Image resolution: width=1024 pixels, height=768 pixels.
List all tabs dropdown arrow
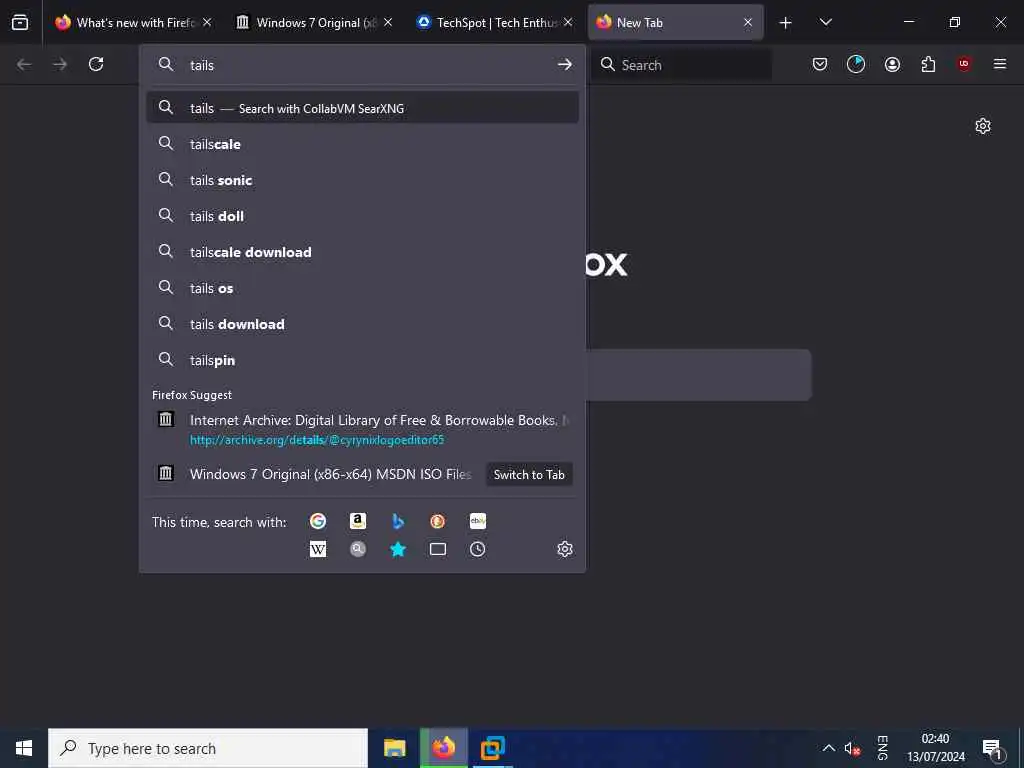point(825,23)
